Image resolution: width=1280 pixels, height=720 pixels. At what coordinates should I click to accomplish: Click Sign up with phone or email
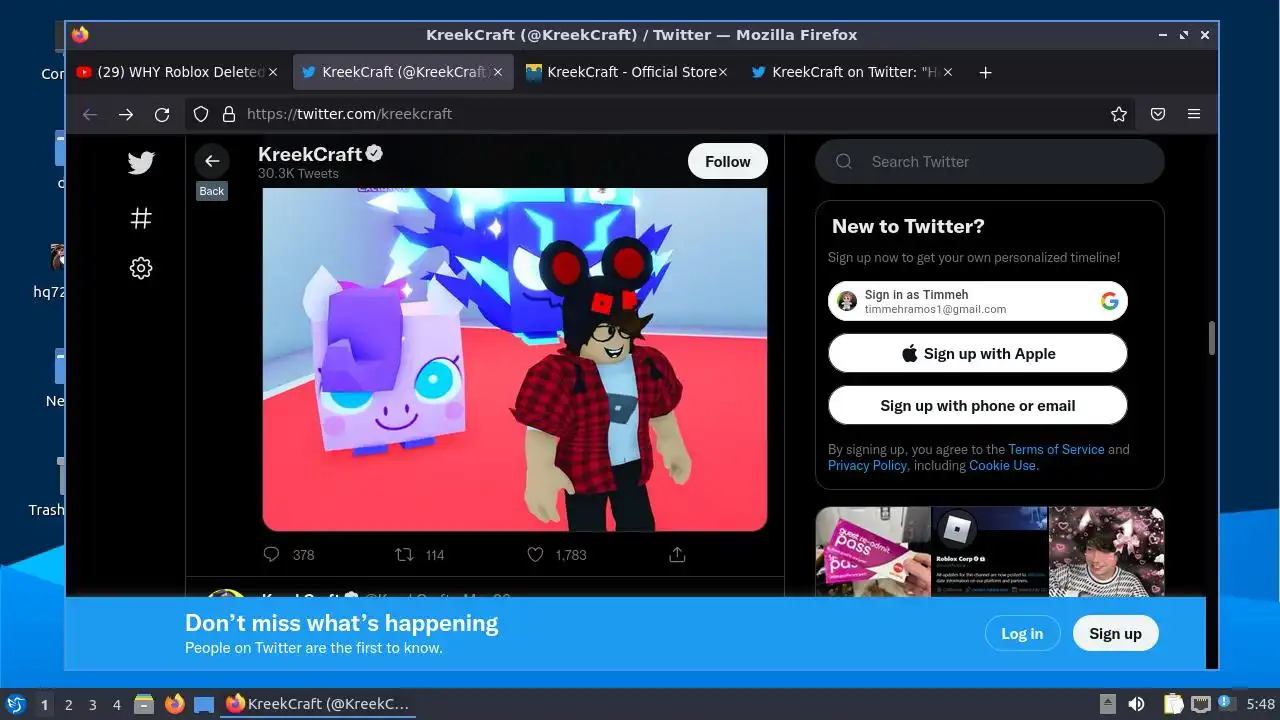(978, 405)
